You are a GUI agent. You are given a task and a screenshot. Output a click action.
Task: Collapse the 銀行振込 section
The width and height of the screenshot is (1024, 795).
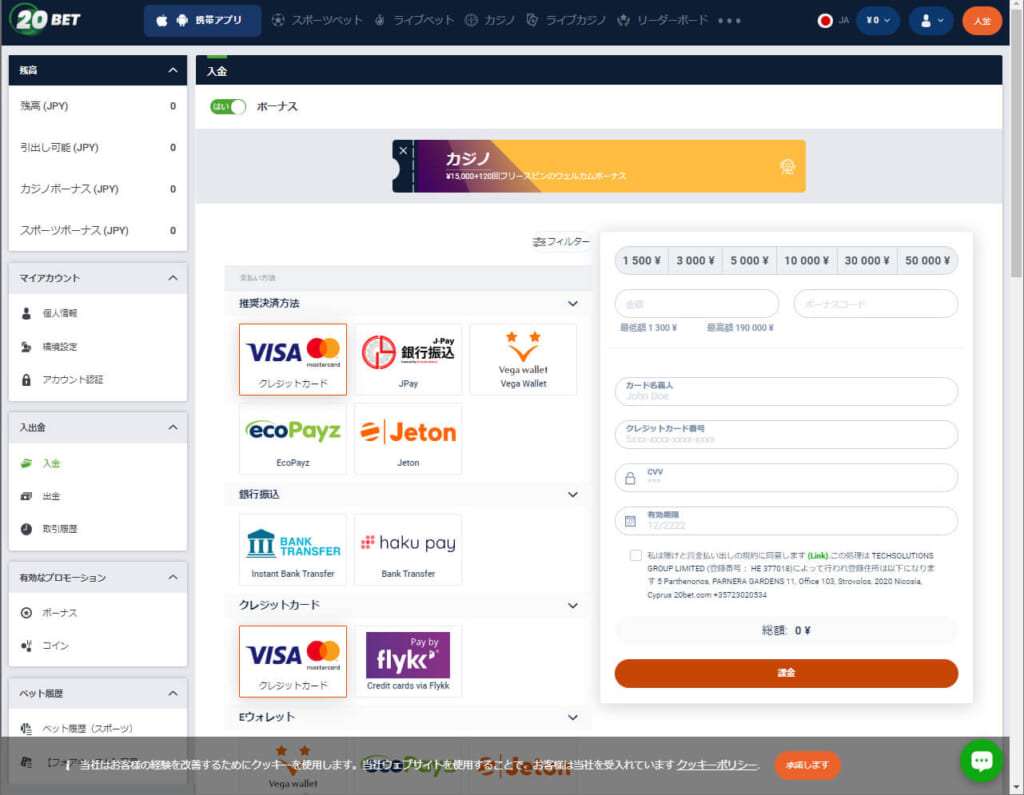point(573,495)
